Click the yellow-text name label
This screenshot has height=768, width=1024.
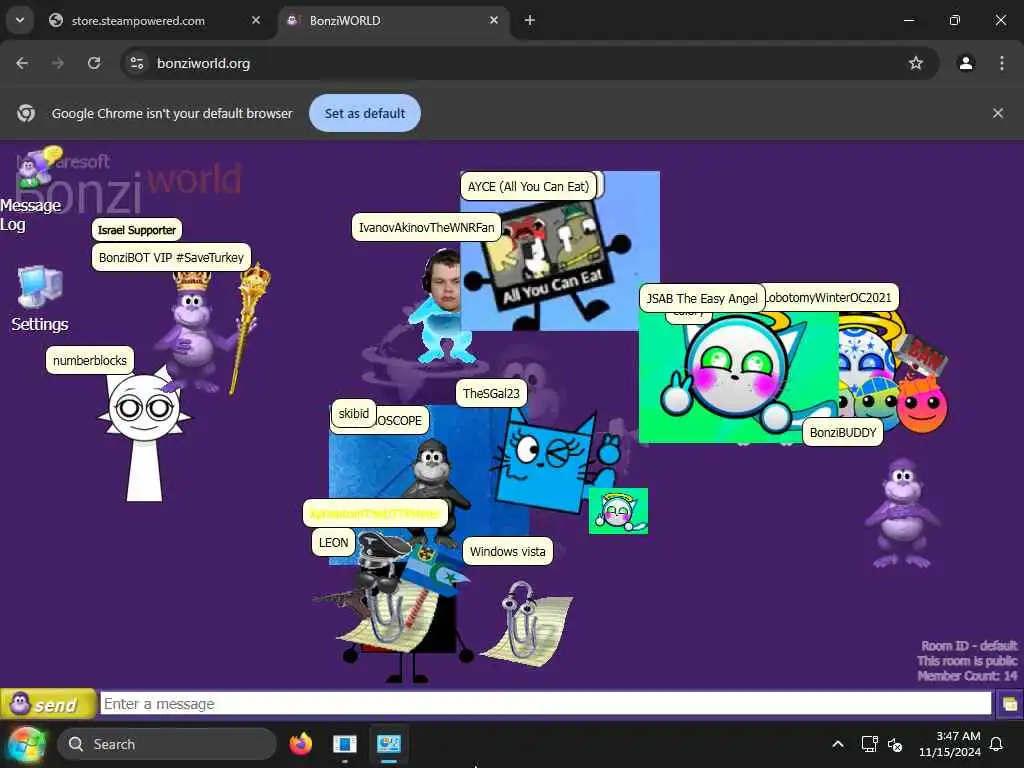click(x=375, y=513)
